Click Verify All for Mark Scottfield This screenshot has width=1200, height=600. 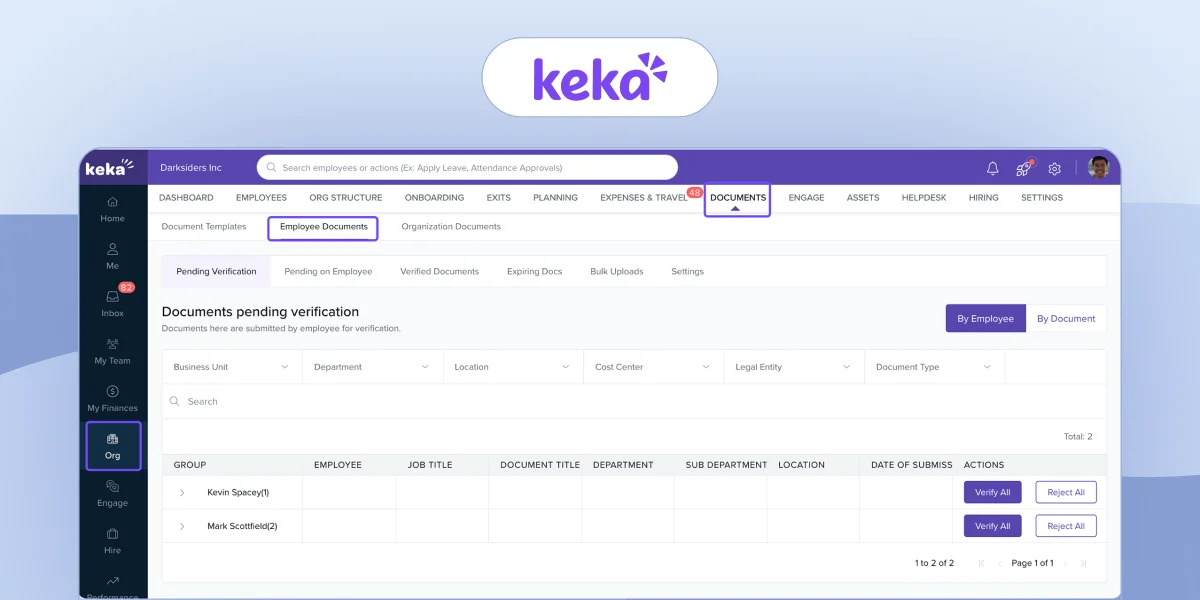click(993, 526)
